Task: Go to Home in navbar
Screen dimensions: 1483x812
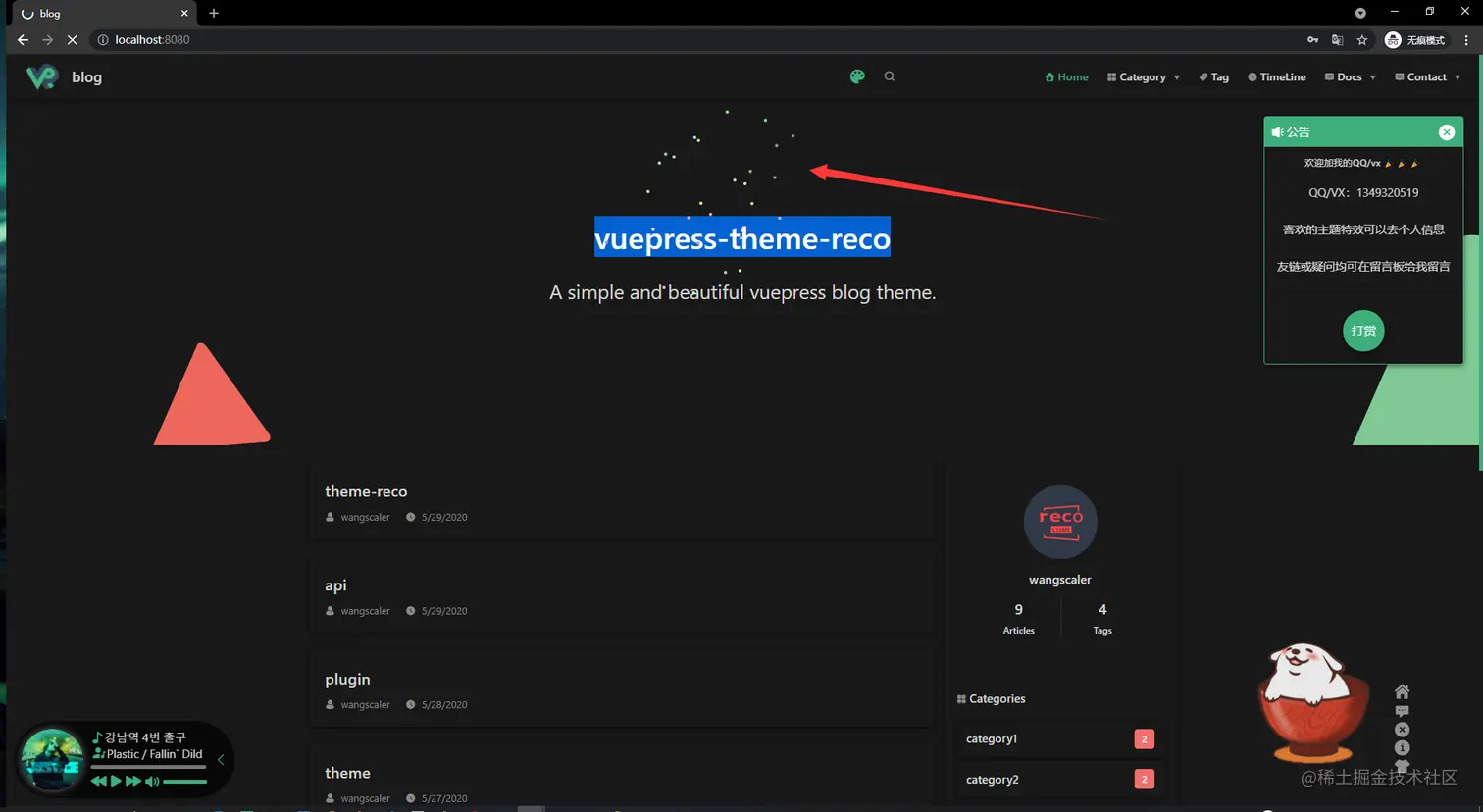Action: coord(1066,76)
